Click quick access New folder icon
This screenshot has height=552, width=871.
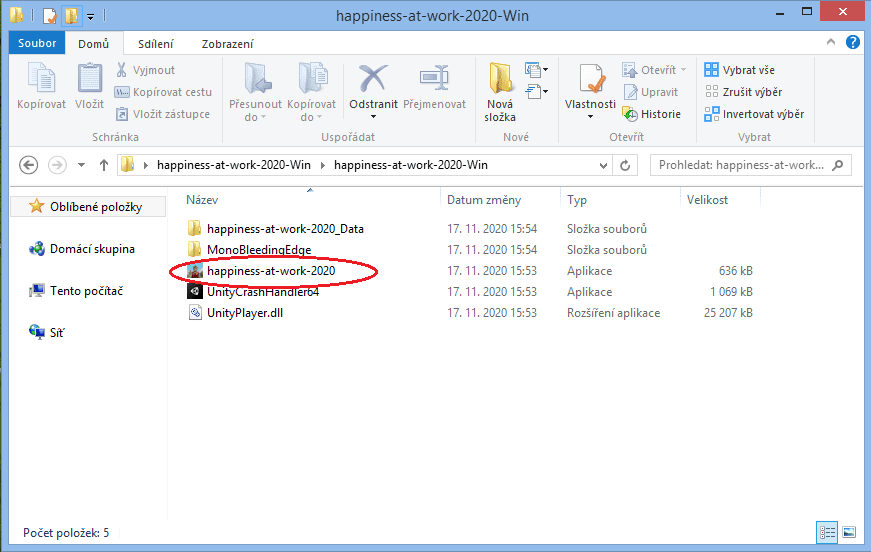point(71,16)
